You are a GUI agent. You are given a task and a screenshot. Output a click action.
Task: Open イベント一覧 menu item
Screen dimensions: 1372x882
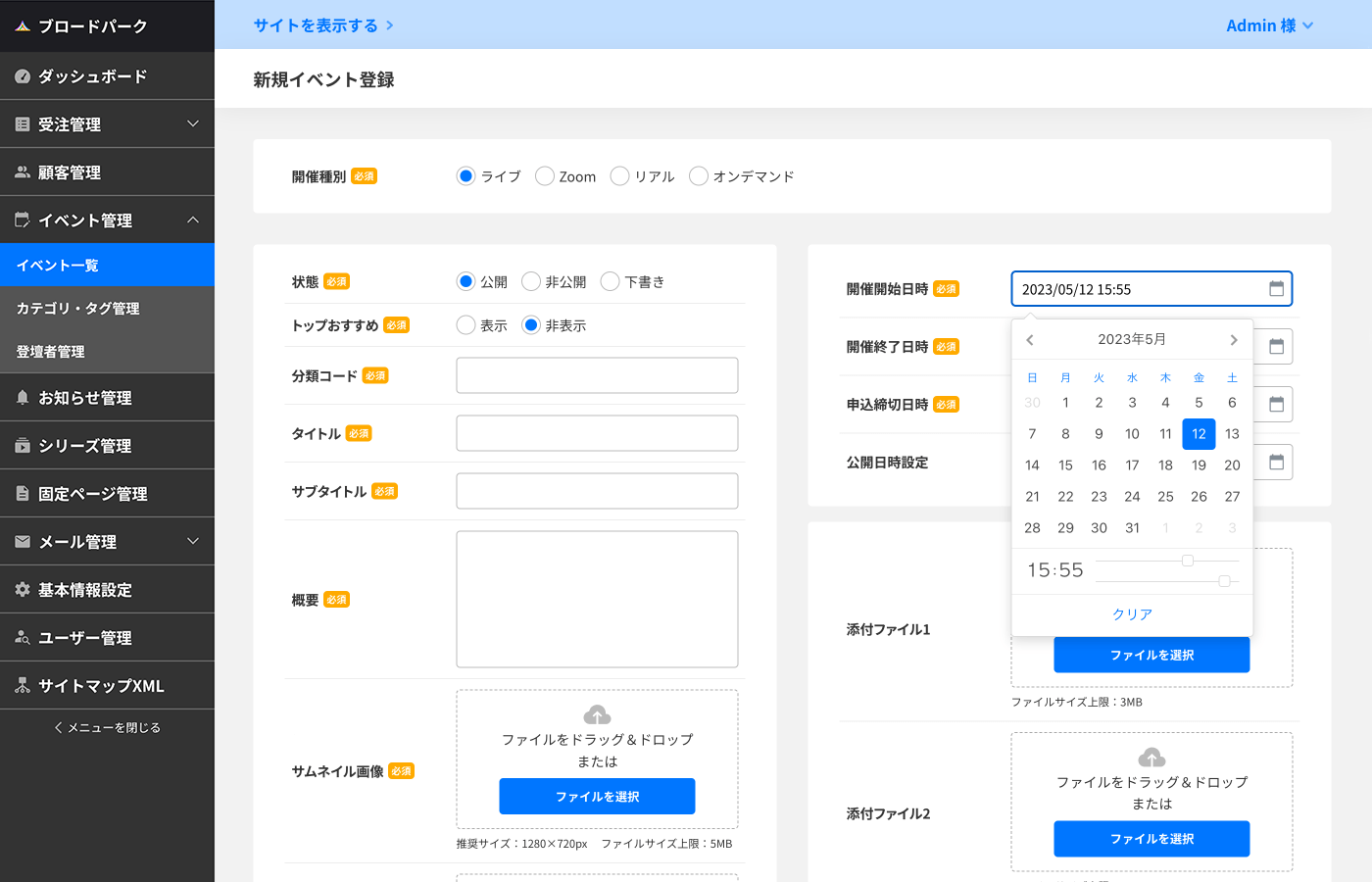107,266
